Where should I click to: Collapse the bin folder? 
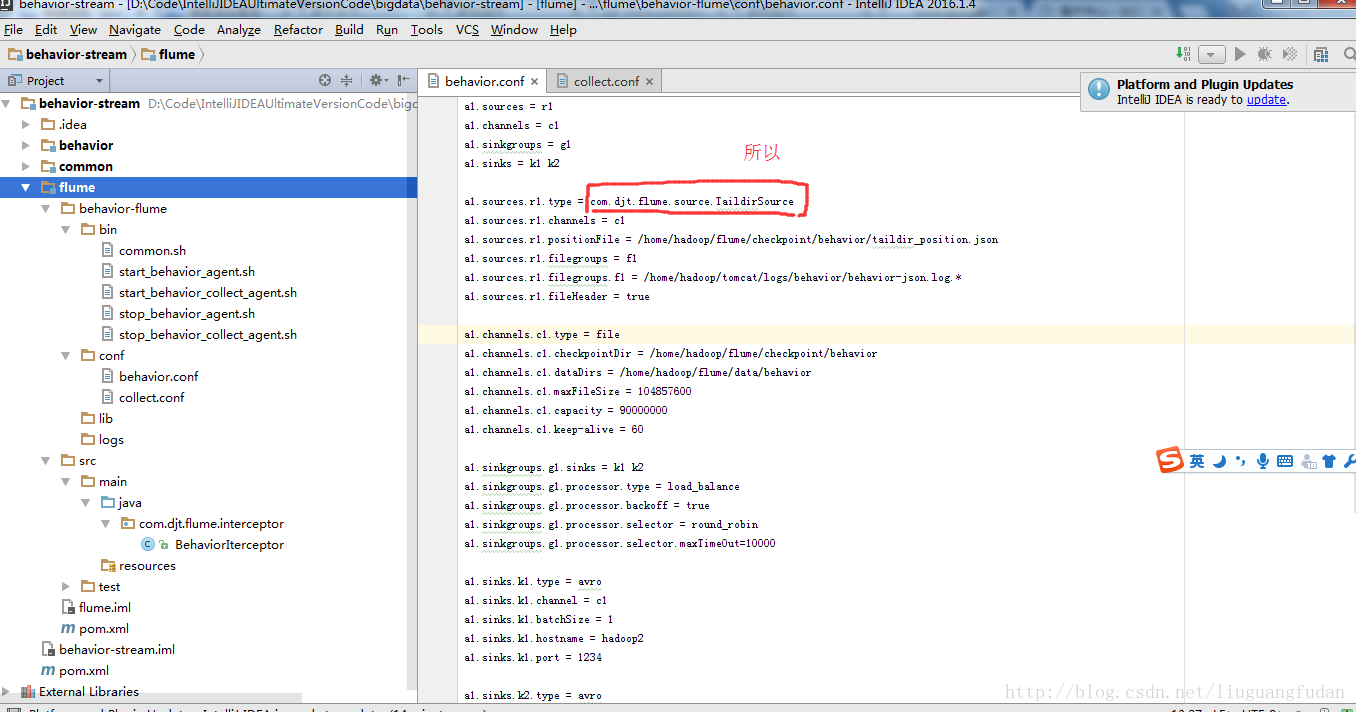[x=66, y=229]
